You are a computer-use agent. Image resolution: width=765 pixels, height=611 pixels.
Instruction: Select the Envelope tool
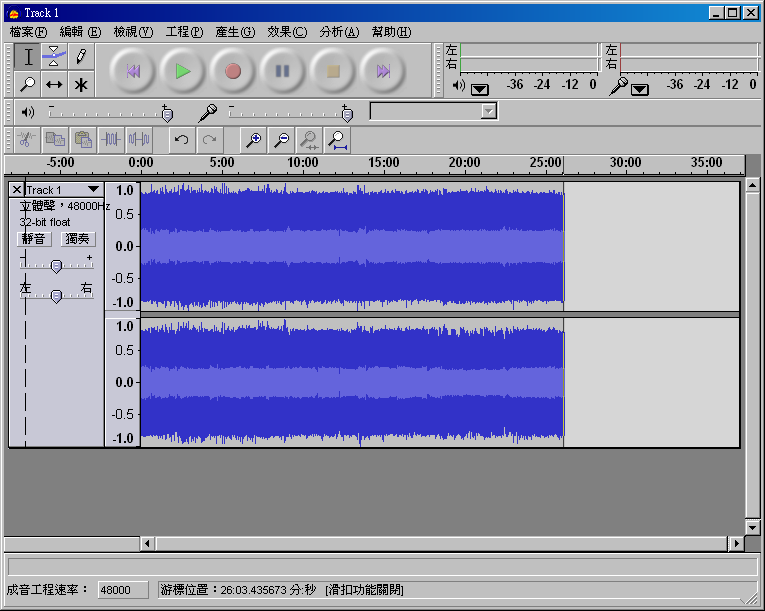click(55, 56)
